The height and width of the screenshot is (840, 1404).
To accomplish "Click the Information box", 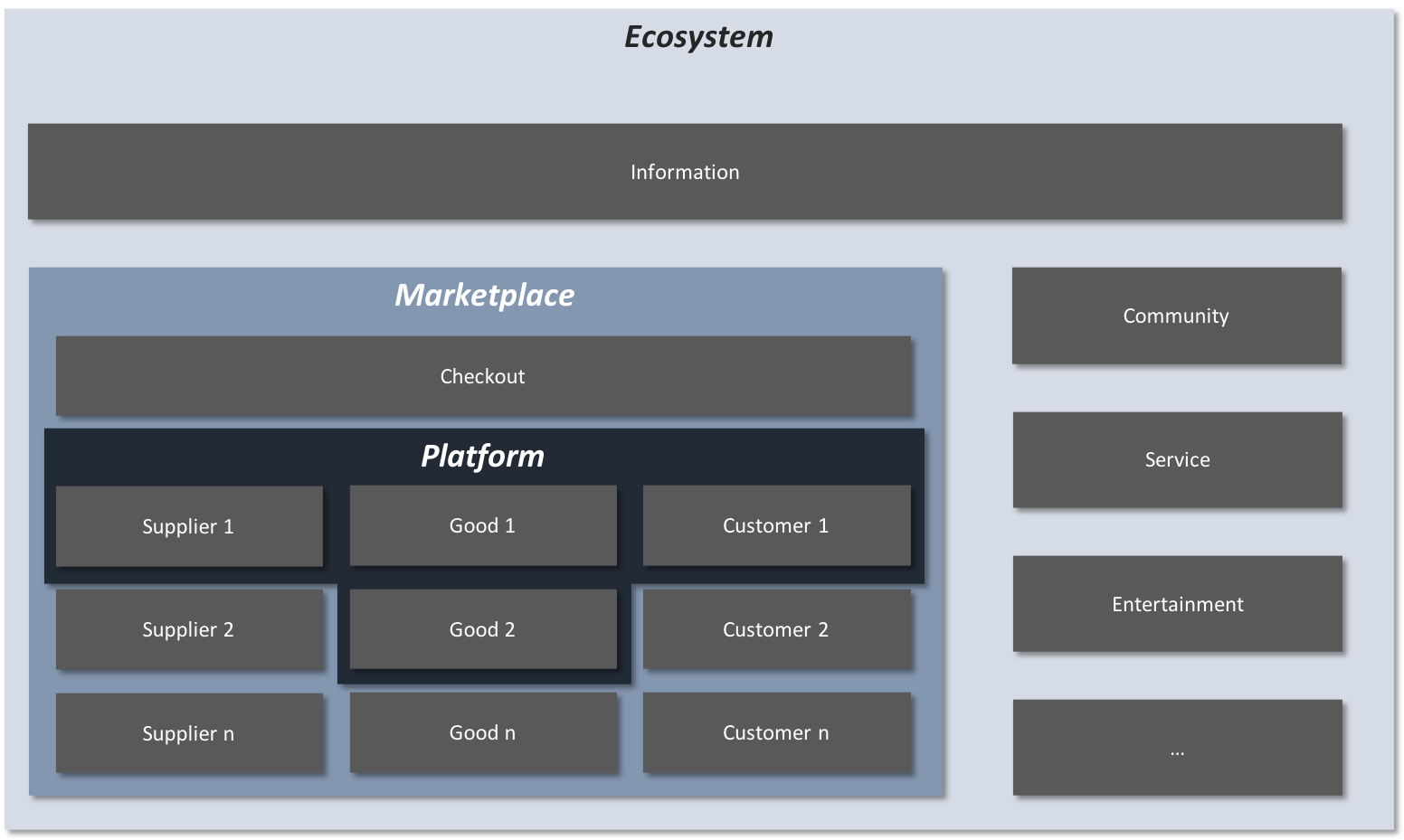I will [x=685, y=172].
